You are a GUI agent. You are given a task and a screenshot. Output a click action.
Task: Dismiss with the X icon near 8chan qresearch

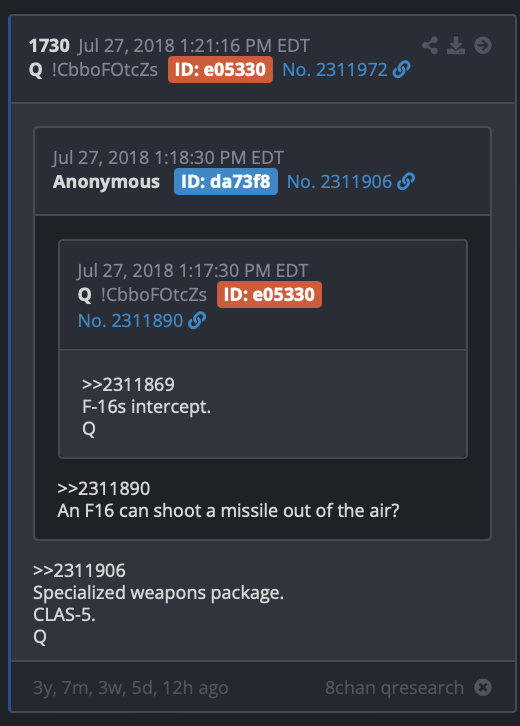click(482, 687)
